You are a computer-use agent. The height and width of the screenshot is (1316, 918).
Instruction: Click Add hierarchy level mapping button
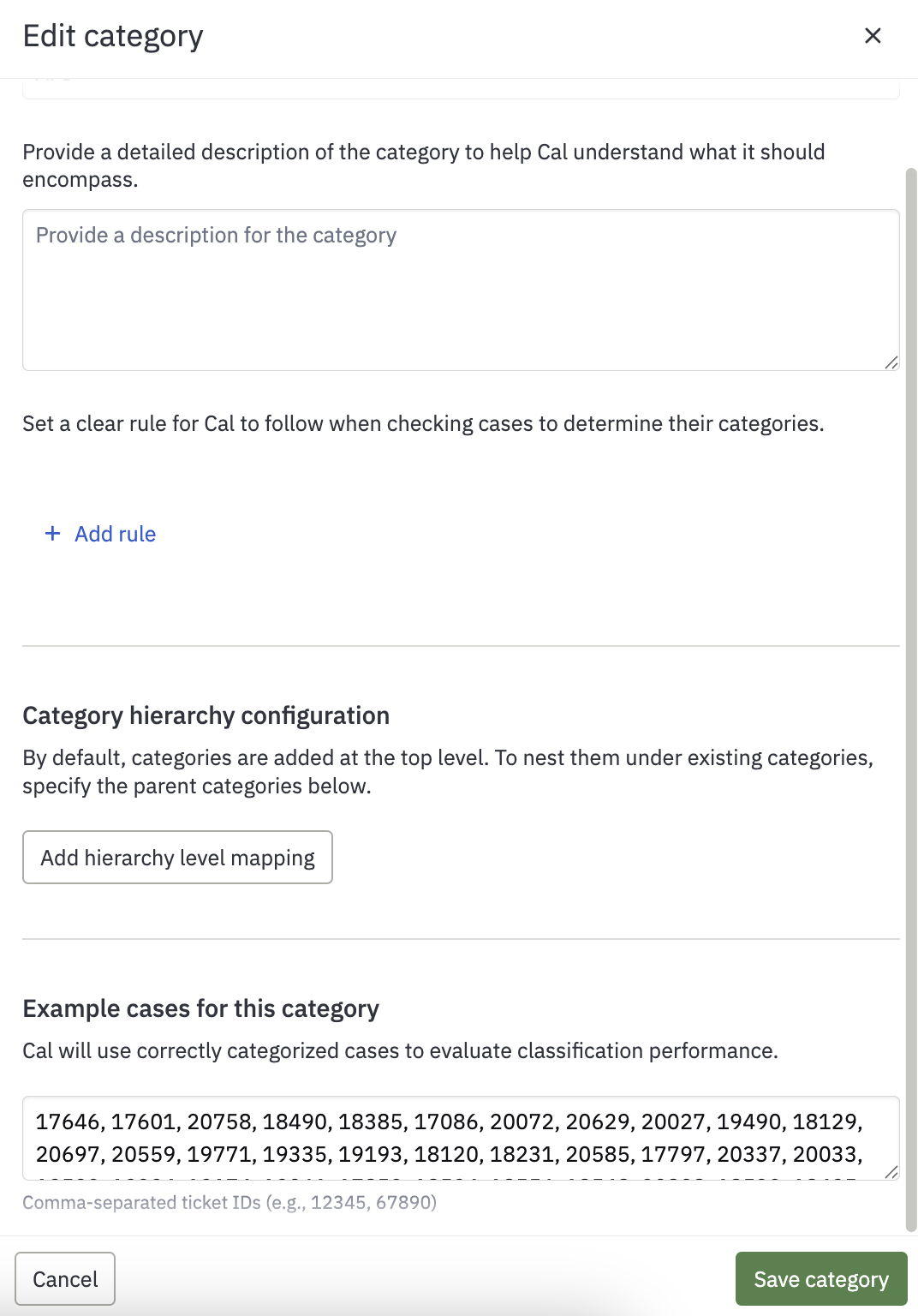pyautogui.click(x=177, y=858)
